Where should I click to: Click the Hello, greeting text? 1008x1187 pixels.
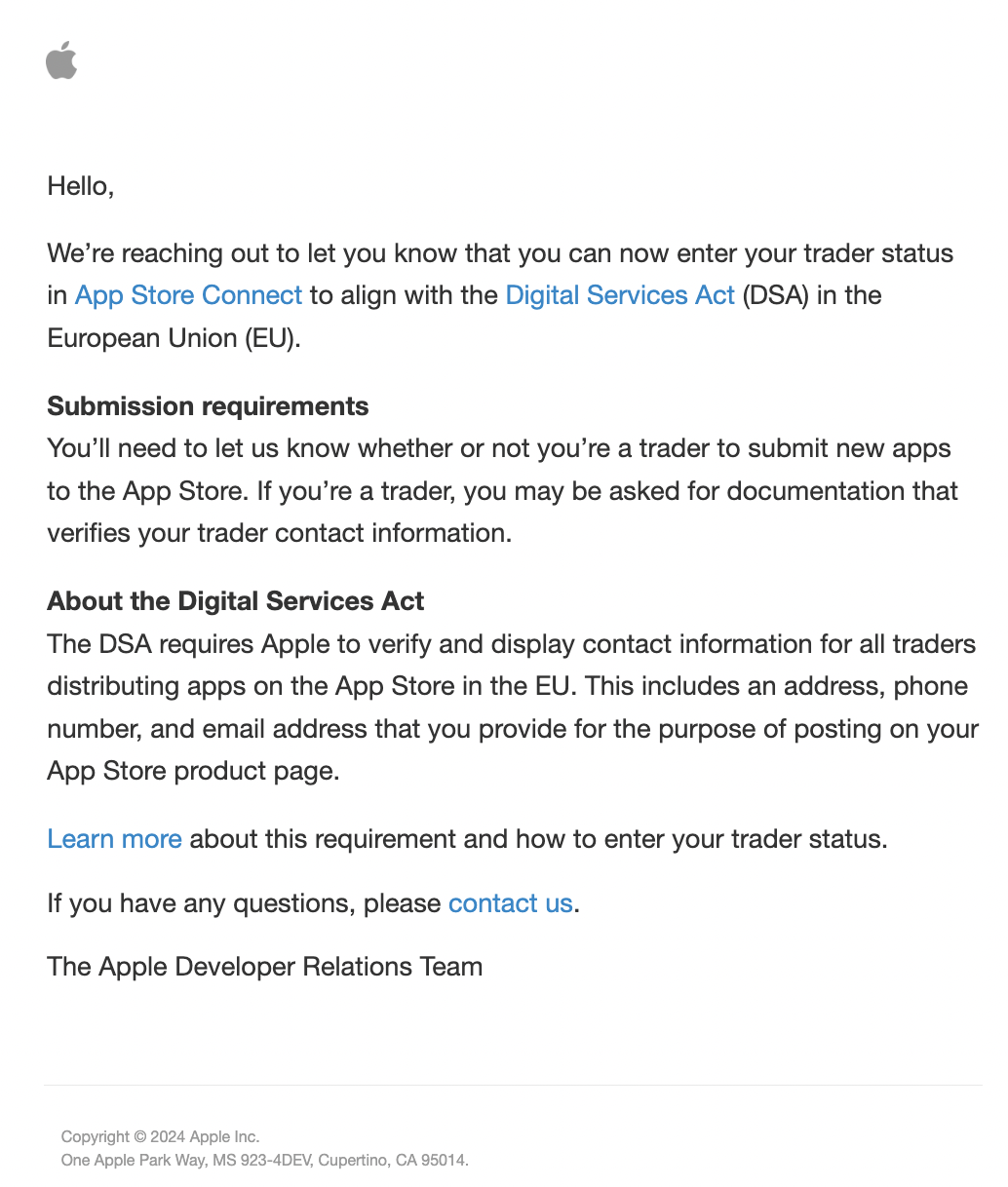pyautogui.click(x=81, y=186)
